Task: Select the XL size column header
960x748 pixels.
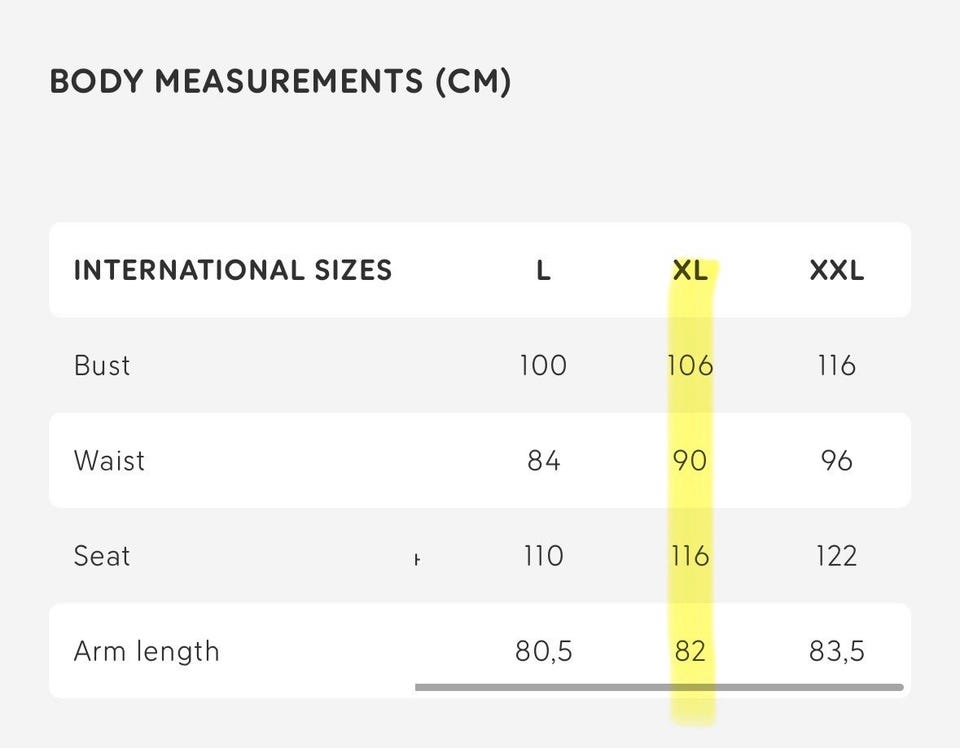Action: point(689,270)
